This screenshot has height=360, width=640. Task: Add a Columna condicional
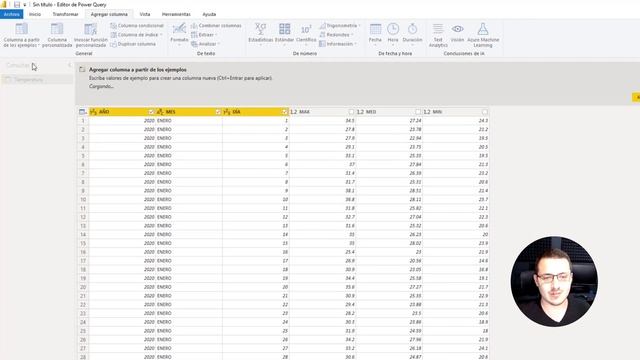point(137,26)
